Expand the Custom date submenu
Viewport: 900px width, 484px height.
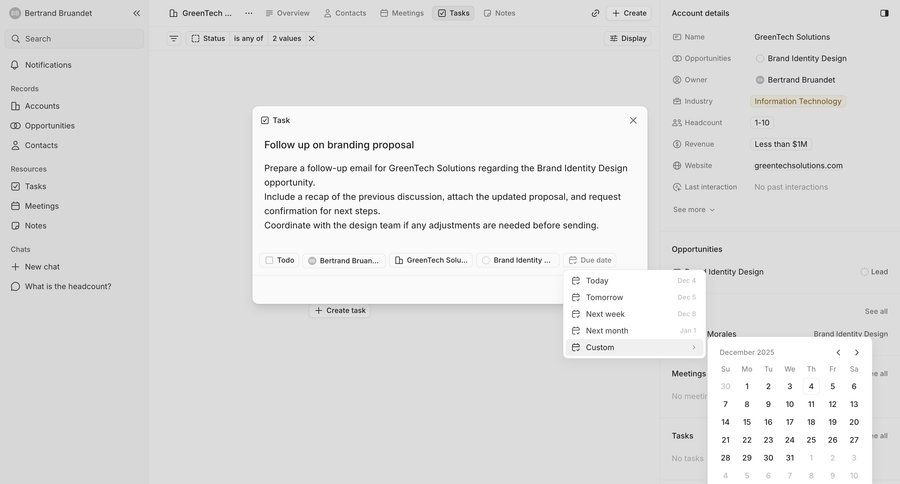[634, 347]
